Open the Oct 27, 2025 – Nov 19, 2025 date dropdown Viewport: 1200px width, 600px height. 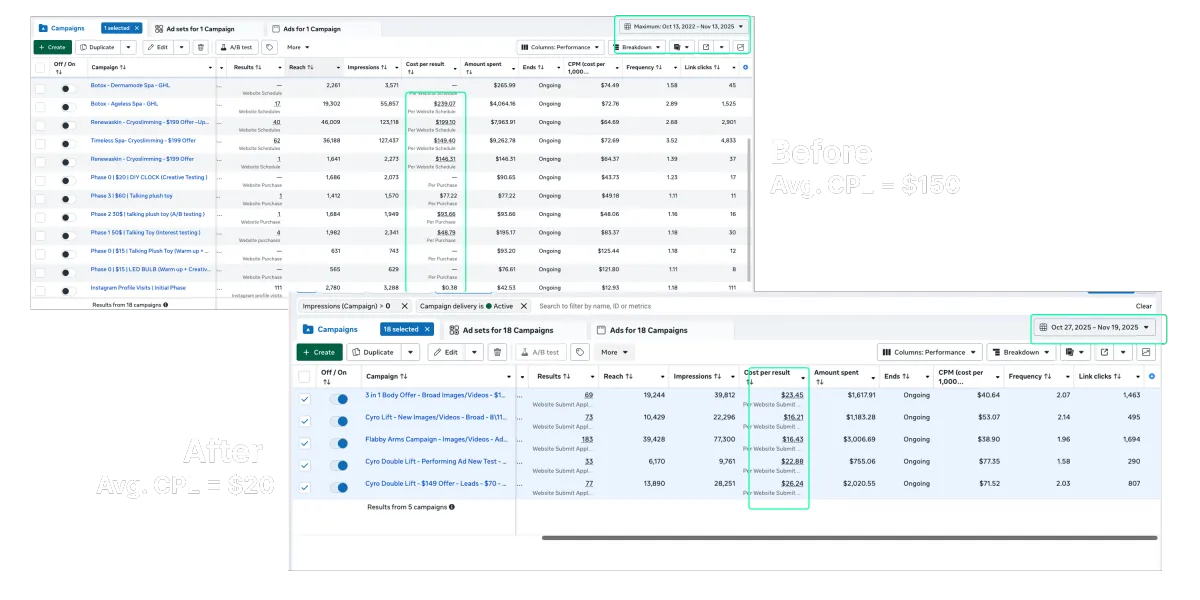(1095, 327)
